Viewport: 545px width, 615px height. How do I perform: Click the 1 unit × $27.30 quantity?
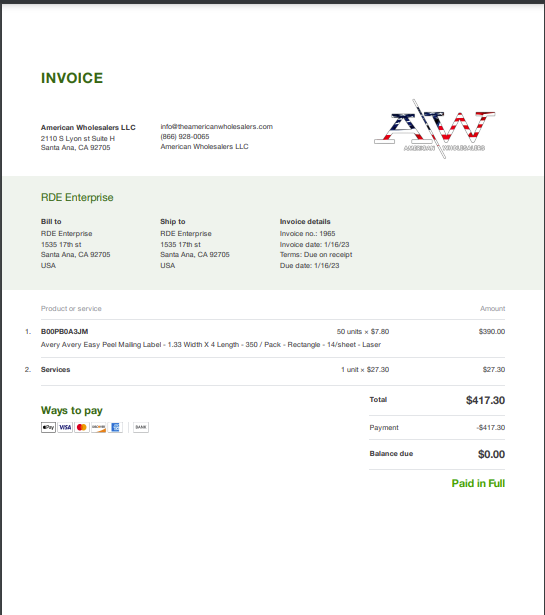[365, 369]
